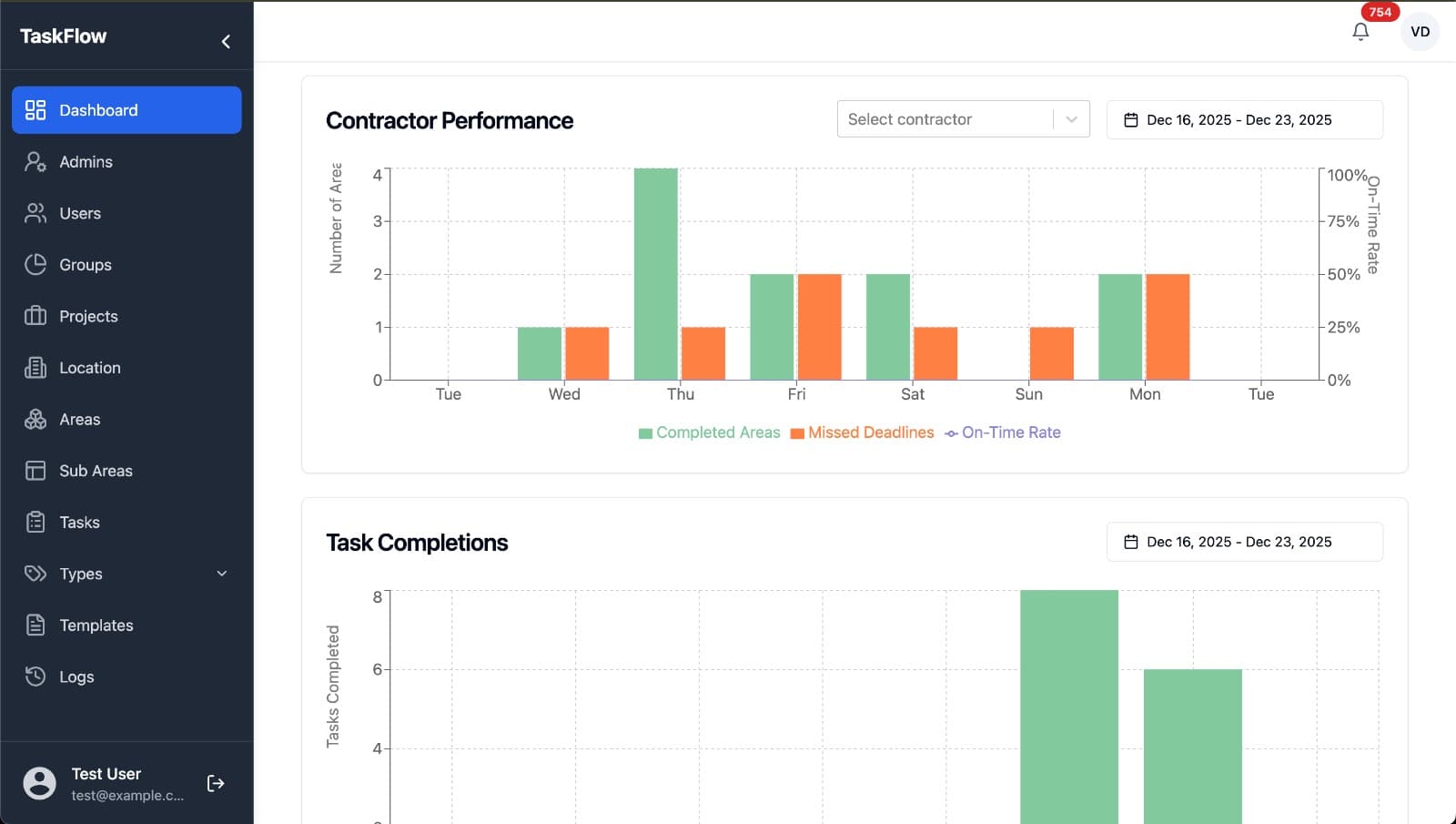Screen dimensions: 1456x824
Task: Toggle Completed Areas series in chart legend
Action: [710, 432]
